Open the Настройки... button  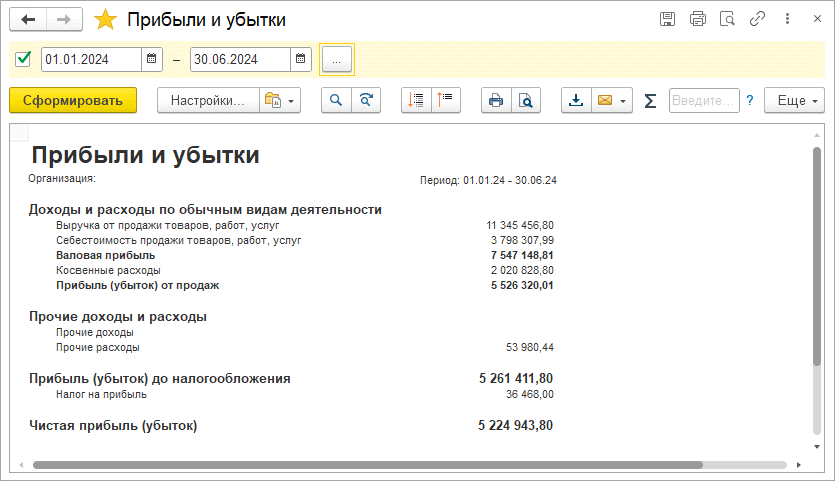coord(207,100)
